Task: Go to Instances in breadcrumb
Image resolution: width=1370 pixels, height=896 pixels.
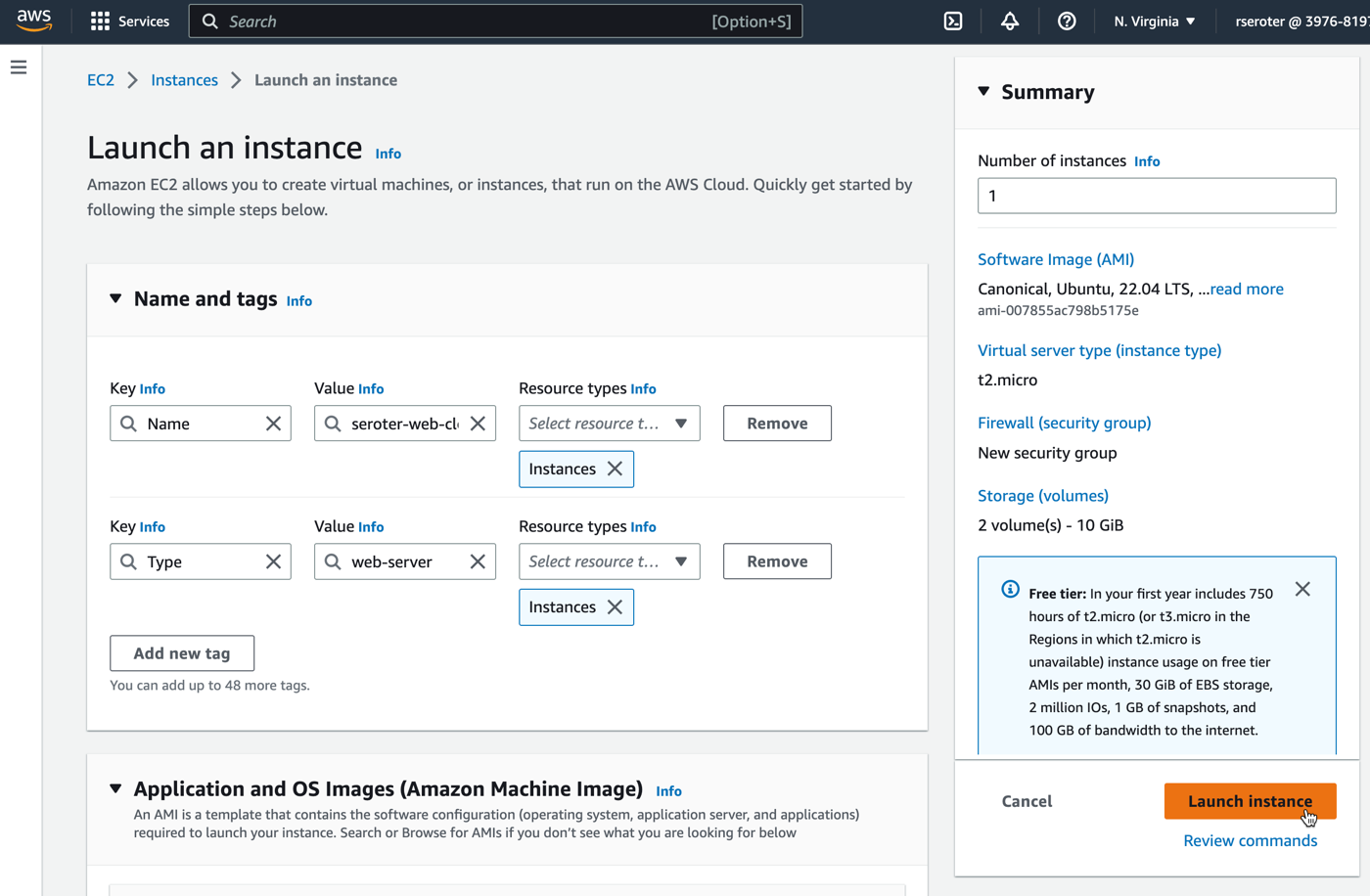Action: pos(184,80)
